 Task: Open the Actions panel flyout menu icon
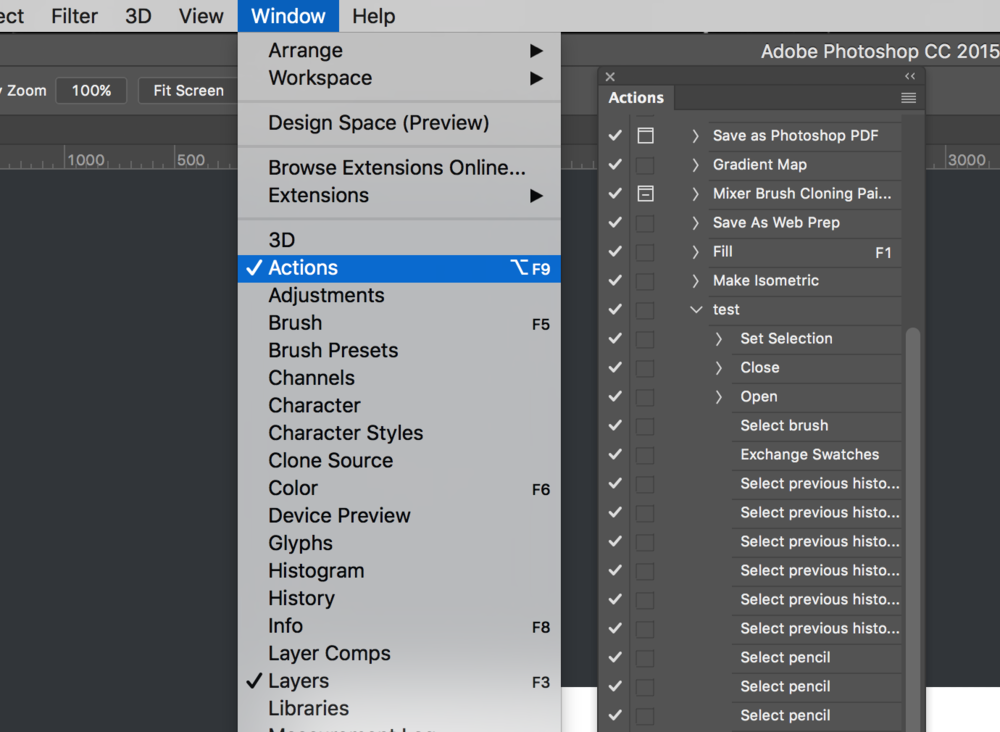coord(908,98)
